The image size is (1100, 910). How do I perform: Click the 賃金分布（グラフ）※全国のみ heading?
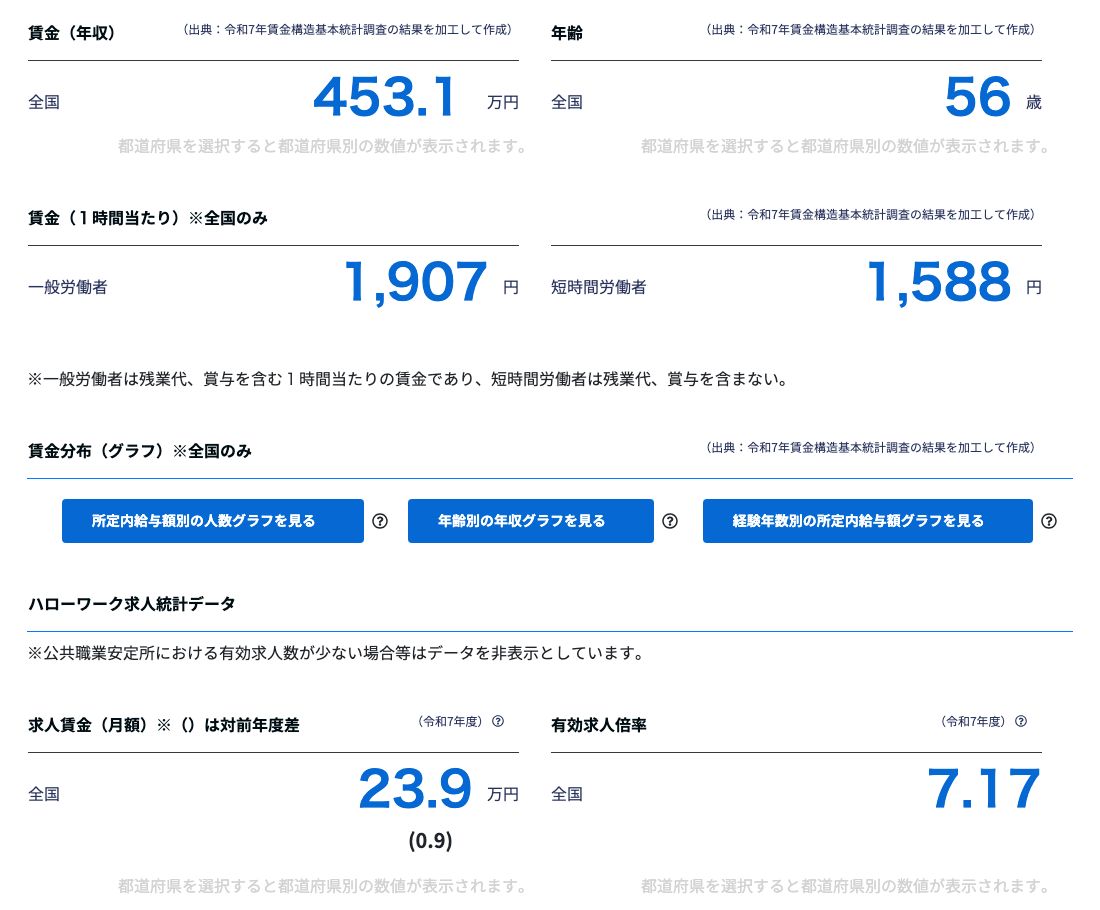point(140,451)
